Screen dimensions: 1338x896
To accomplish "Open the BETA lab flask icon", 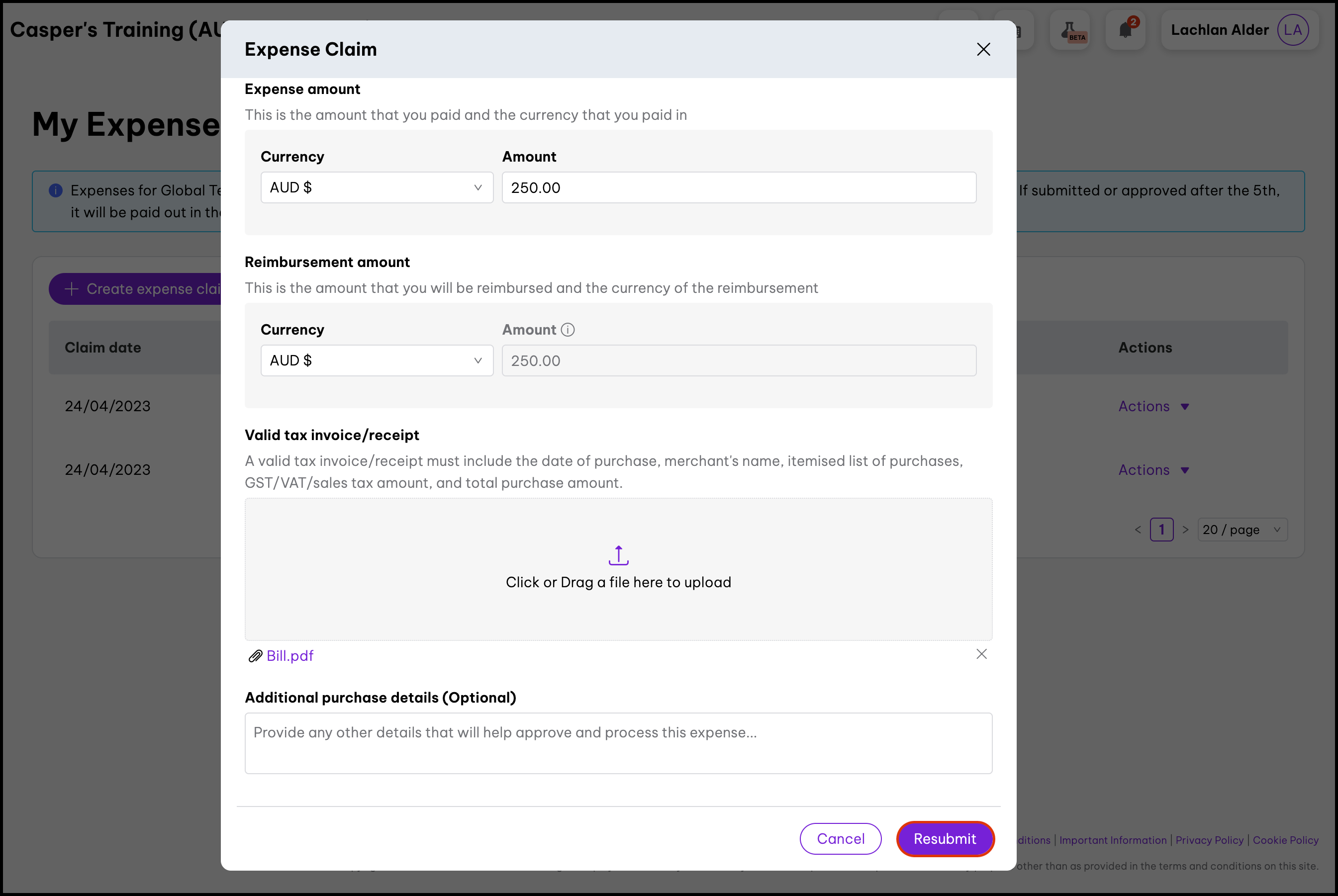I will coord(1070,30).
